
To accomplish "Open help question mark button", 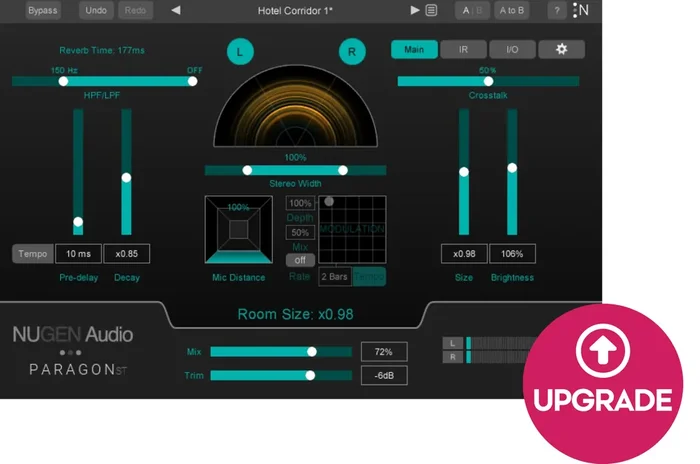I will (x=557, y=10).
